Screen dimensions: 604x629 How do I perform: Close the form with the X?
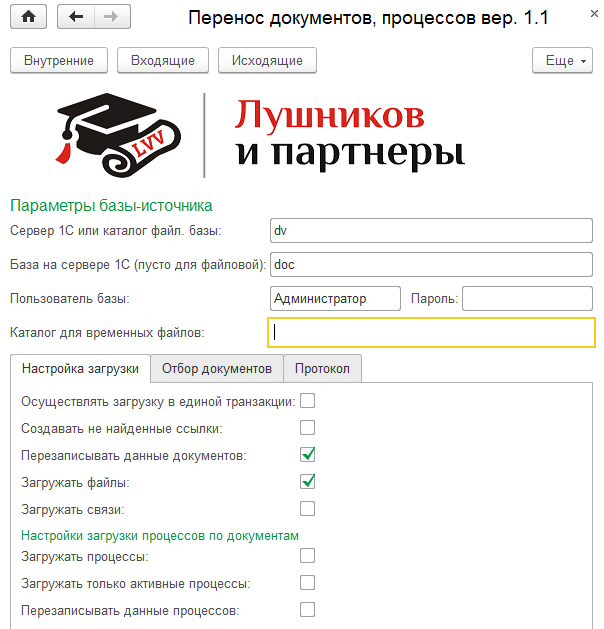point(594,14)
